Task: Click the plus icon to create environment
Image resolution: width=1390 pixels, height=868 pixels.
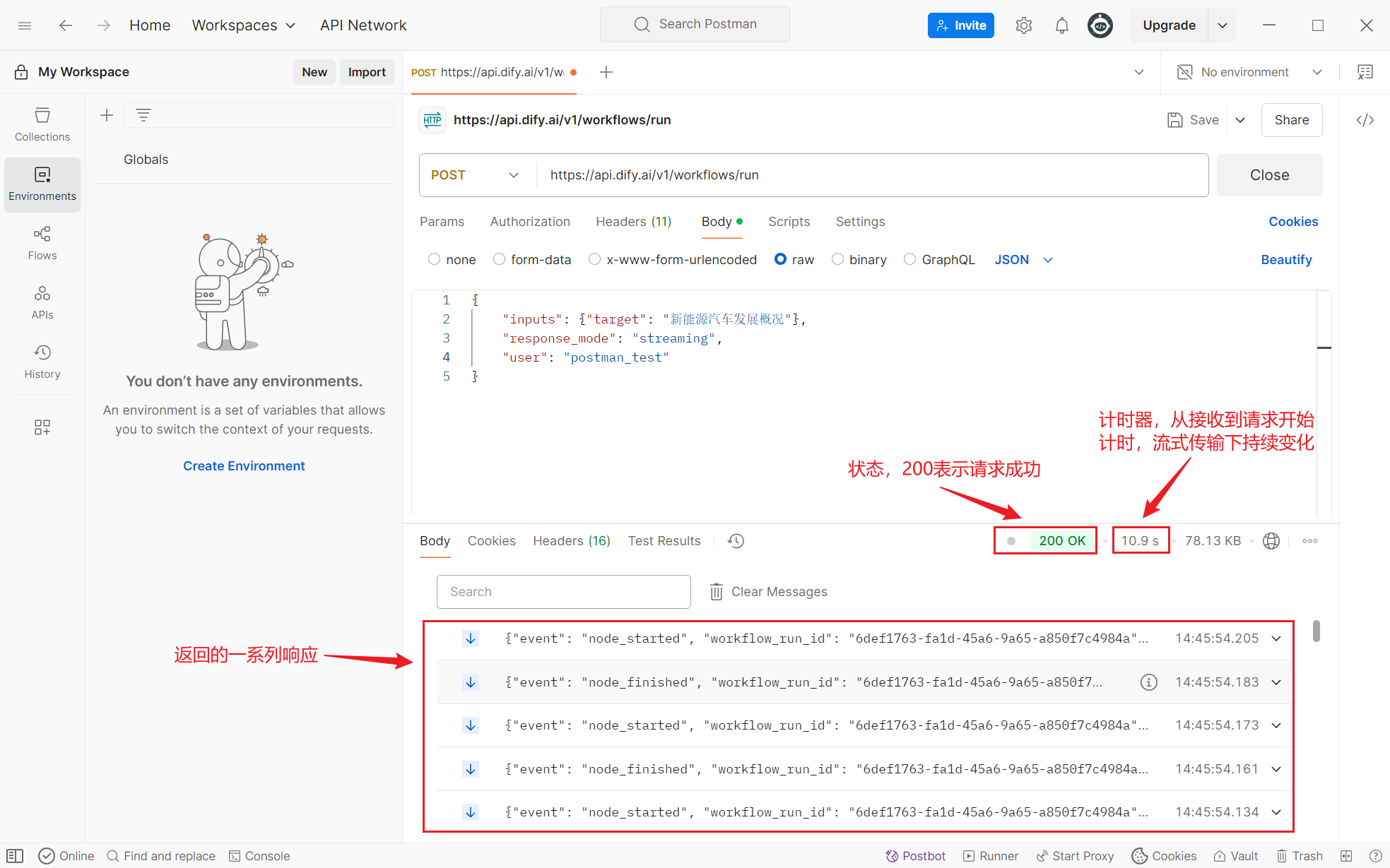Action: [x=107, y=115]
